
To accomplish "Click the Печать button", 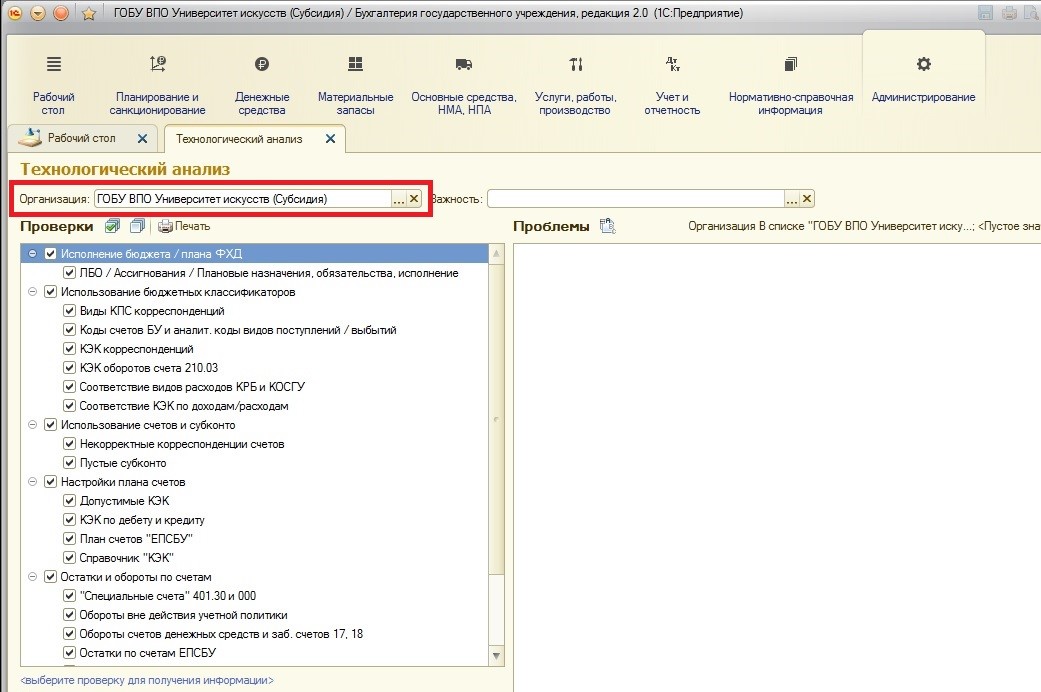I will pos(184,227).
